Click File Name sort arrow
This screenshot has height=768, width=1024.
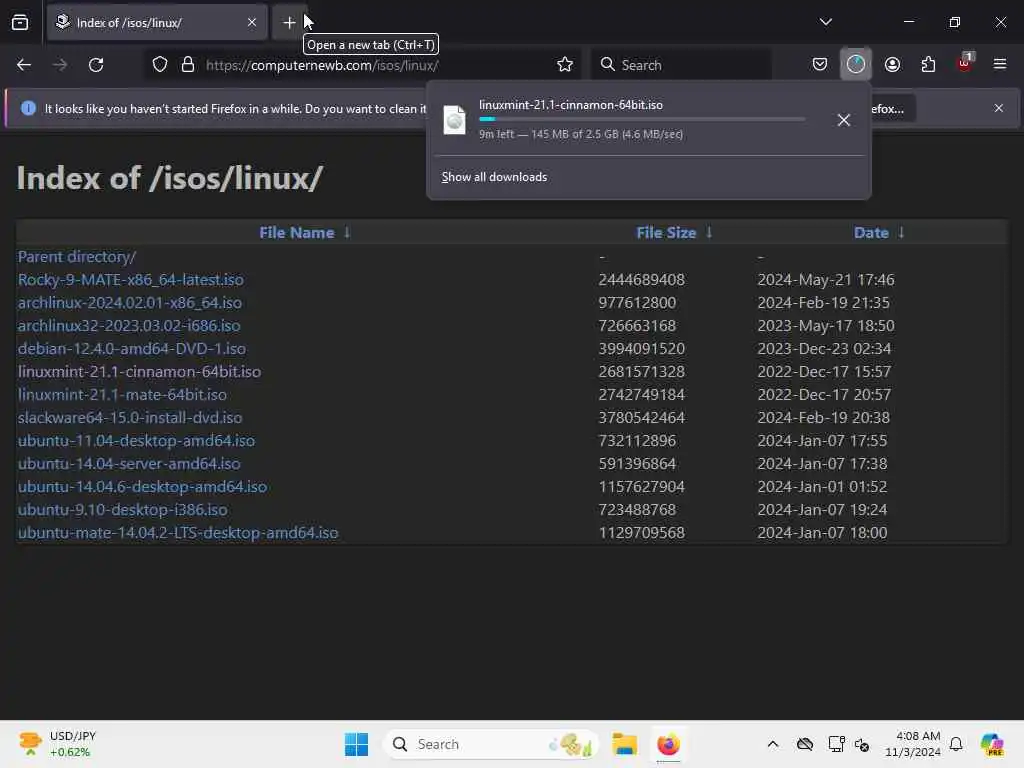click(x=347, y=232)
